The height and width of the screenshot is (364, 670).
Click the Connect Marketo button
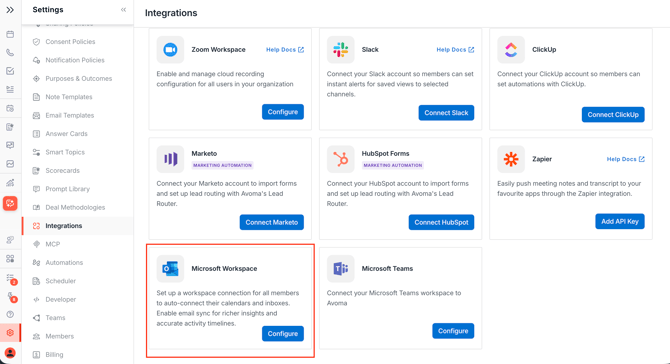point(272,222)
